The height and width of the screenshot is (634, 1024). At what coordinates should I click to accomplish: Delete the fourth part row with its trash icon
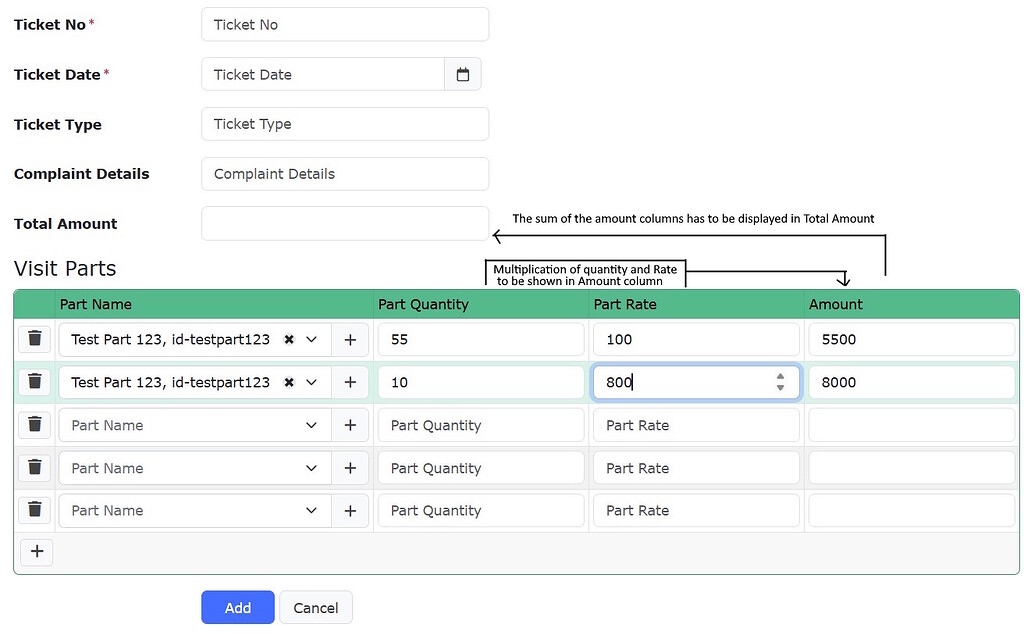point(35,467)
